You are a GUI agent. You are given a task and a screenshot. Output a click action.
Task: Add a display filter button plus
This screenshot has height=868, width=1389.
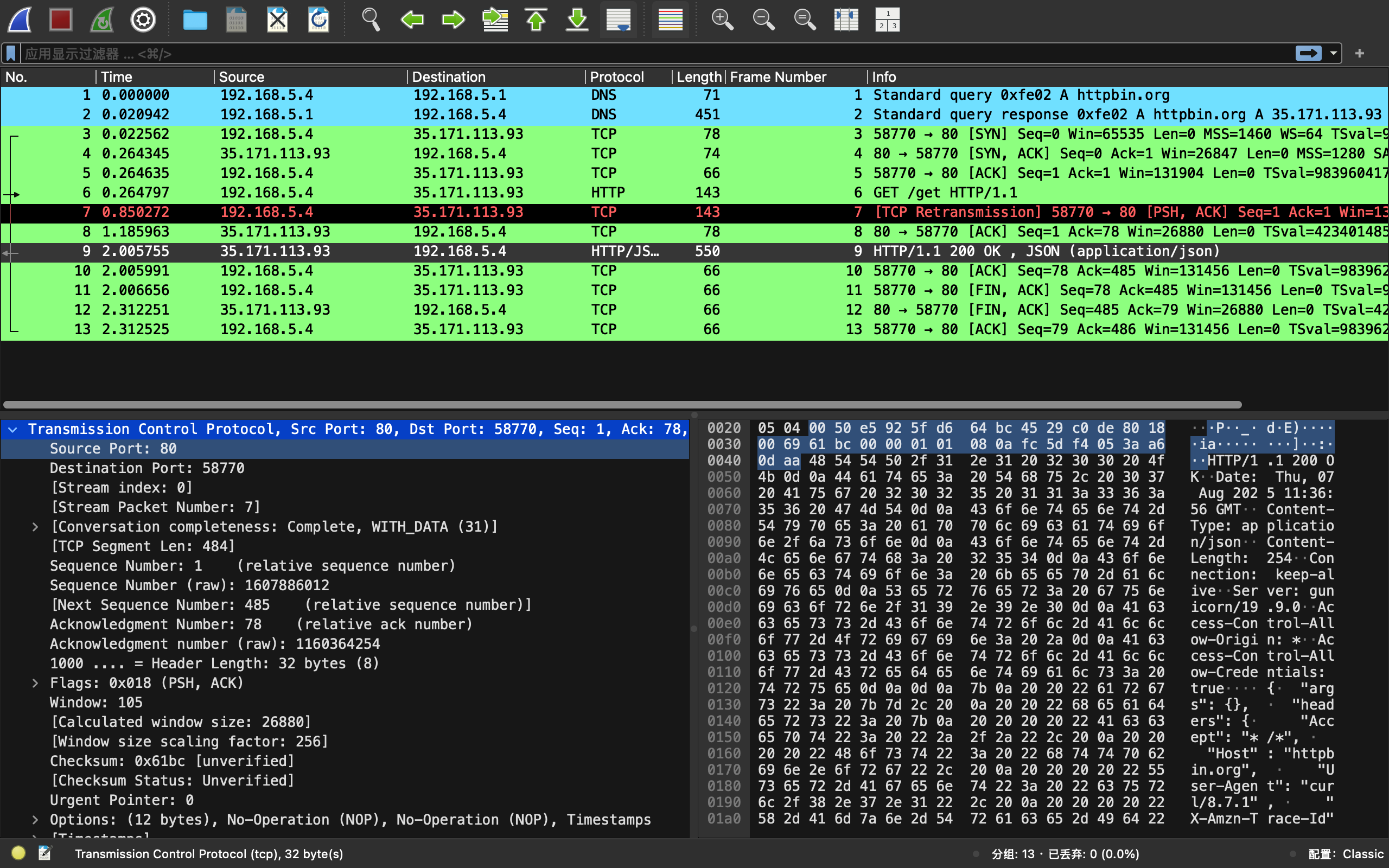pyautogui.click(x=1359, y=53)
